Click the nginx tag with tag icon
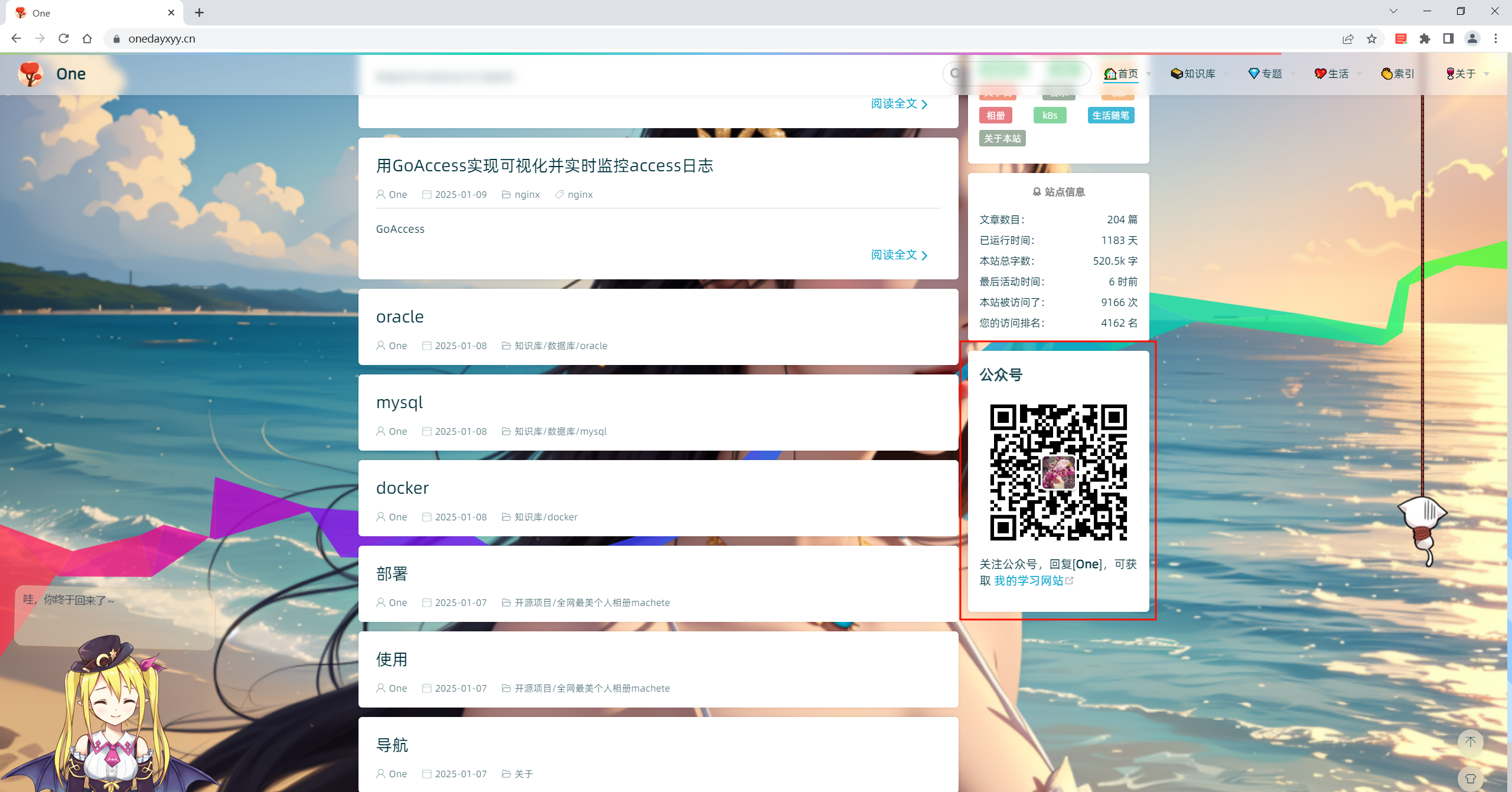1512x792 pixels. (x=579, y=194)
